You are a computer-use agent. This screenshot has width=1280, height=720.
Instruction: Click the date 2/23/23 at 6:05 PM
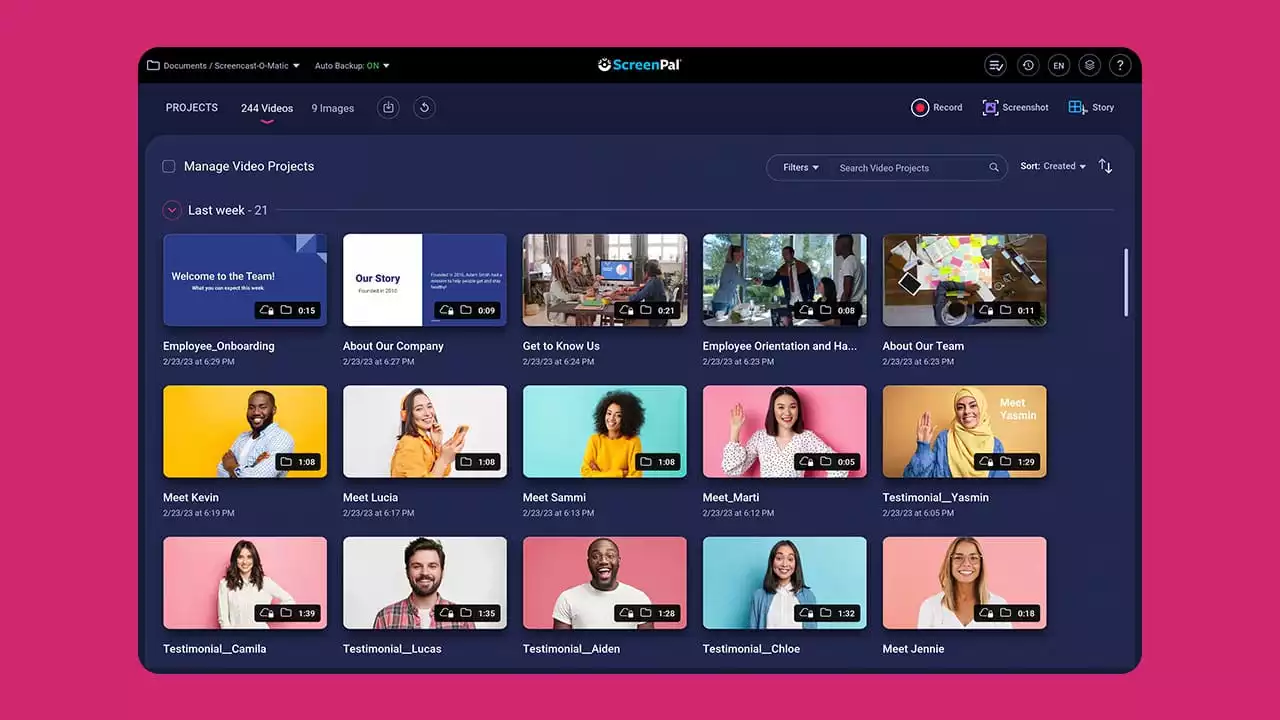tap(919, 513)
